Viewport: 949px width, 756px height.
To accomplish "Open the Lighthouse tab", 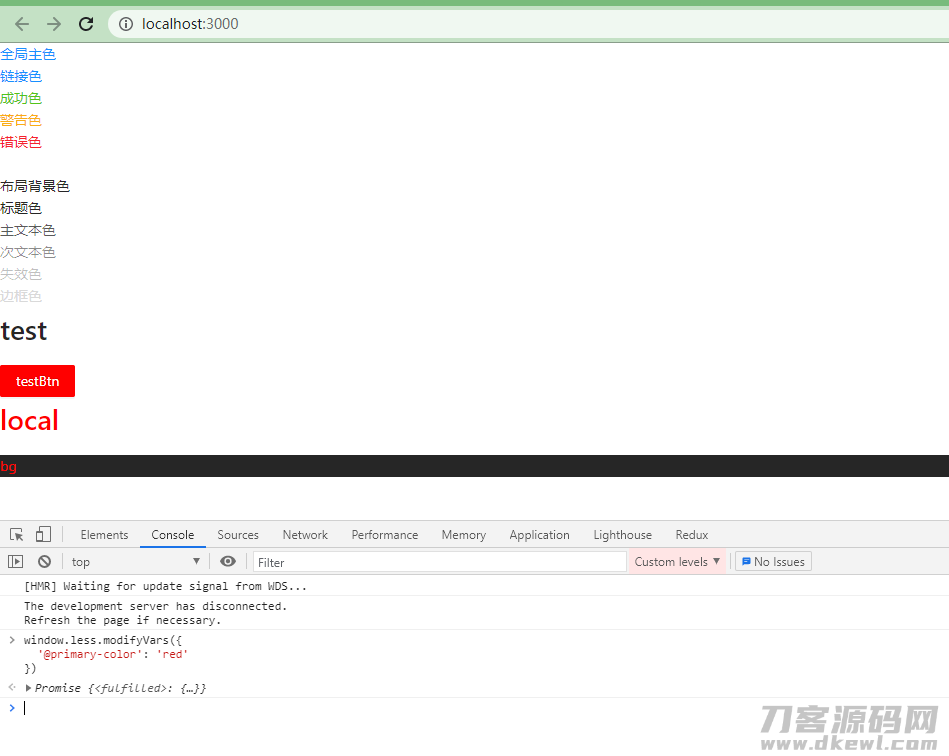I will click(x=622, y=535).
